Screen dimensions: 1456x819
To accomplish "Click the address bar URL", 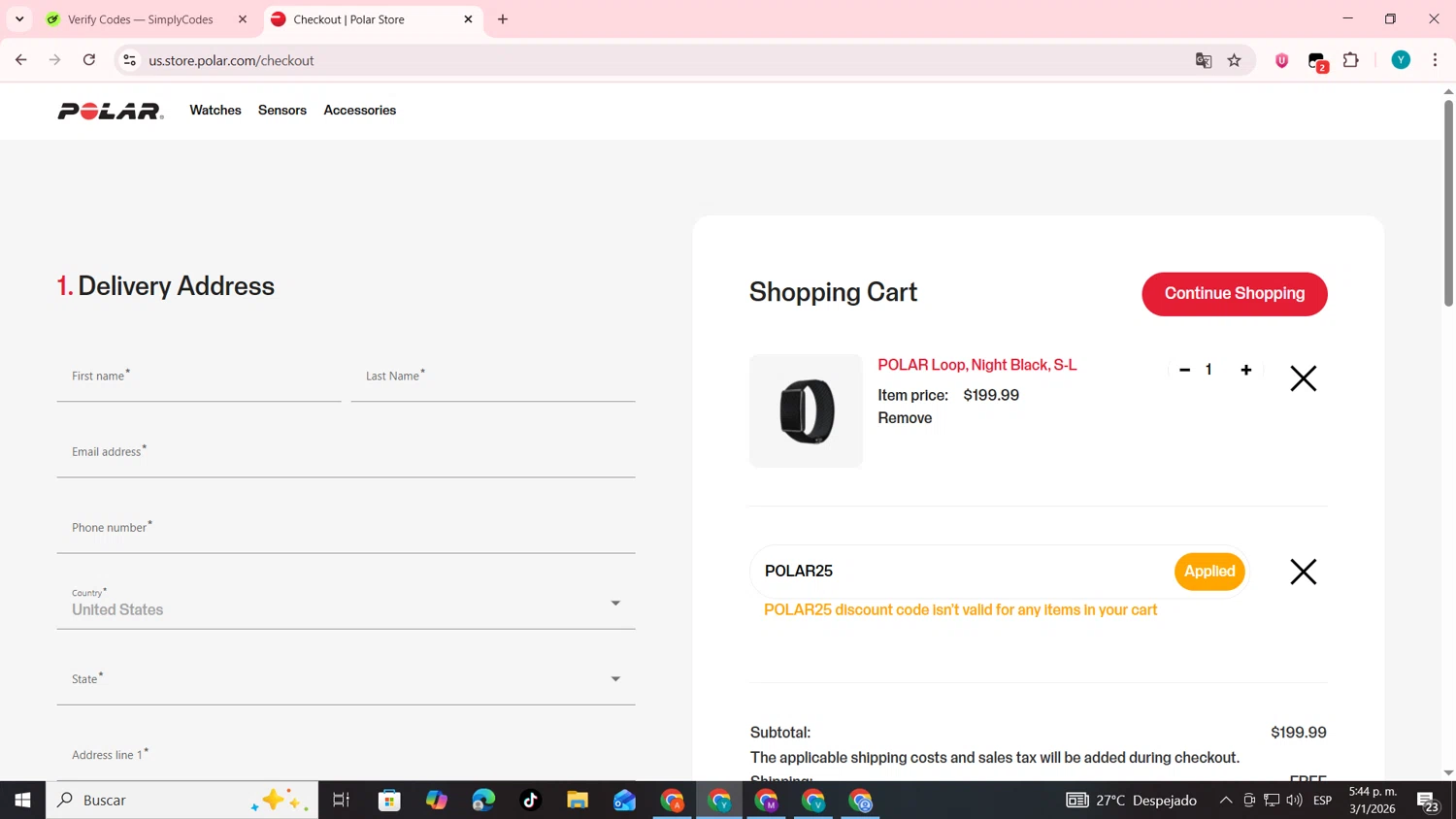I will pyautogui.click(x=231, y=60).
